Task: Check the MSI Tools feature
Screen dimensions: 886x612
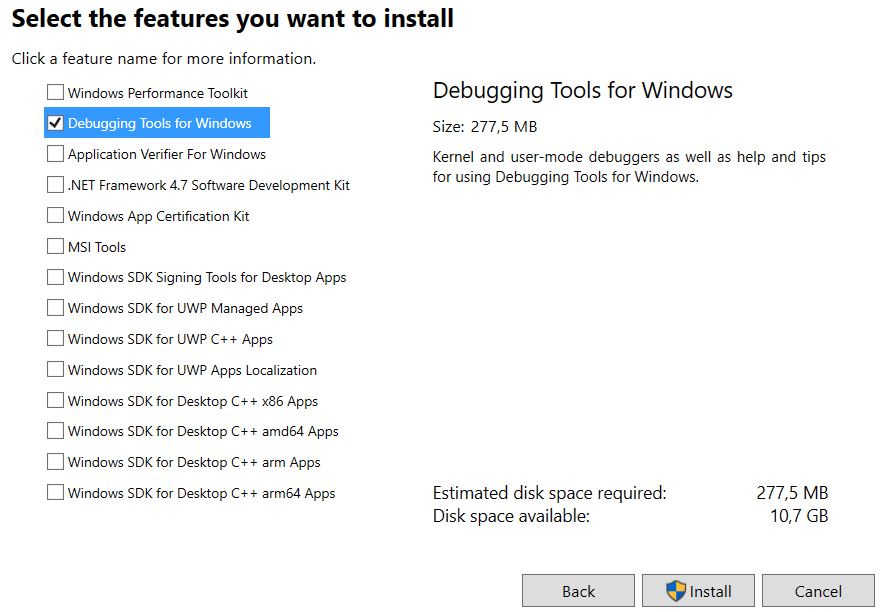Action: pyautogui.click(x=55, y=246)
